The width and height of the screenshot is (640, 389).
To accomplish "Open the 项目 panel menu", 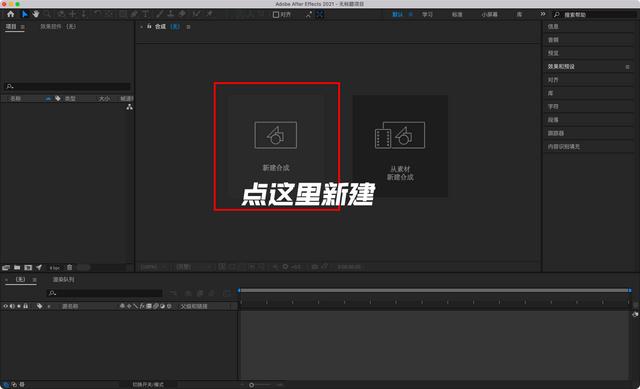I will coord(22,27).
